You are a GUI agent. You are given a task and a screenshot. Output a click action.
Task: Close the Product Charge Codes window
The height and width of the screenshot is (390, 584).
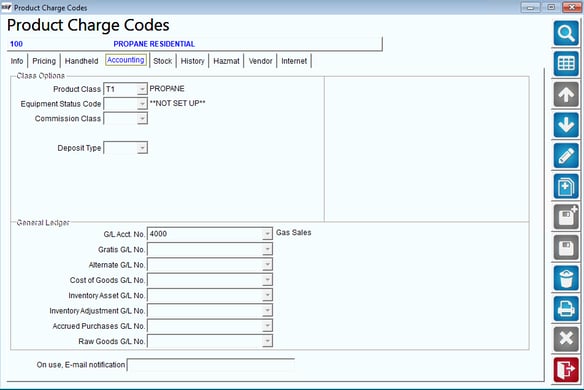point(572,7)
